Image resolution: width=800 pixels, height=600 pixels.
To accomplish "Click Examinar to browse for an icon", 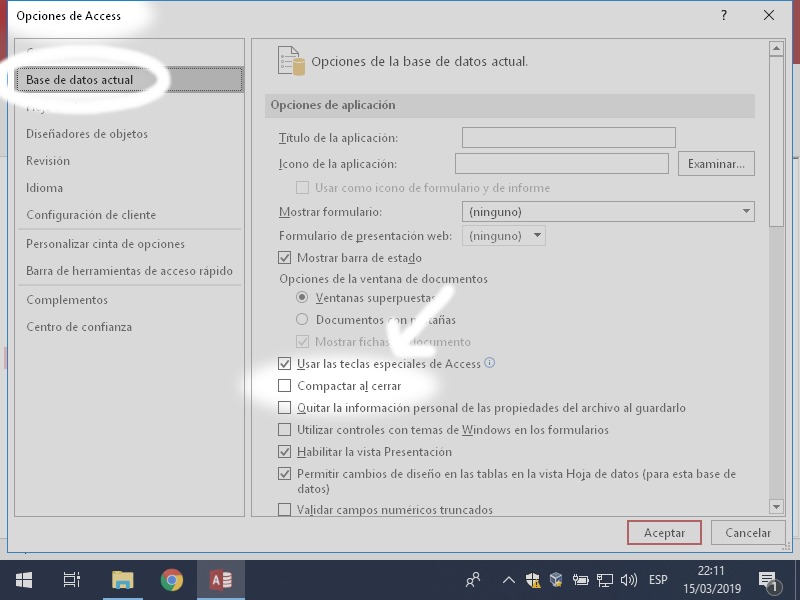I will [716, 162].
